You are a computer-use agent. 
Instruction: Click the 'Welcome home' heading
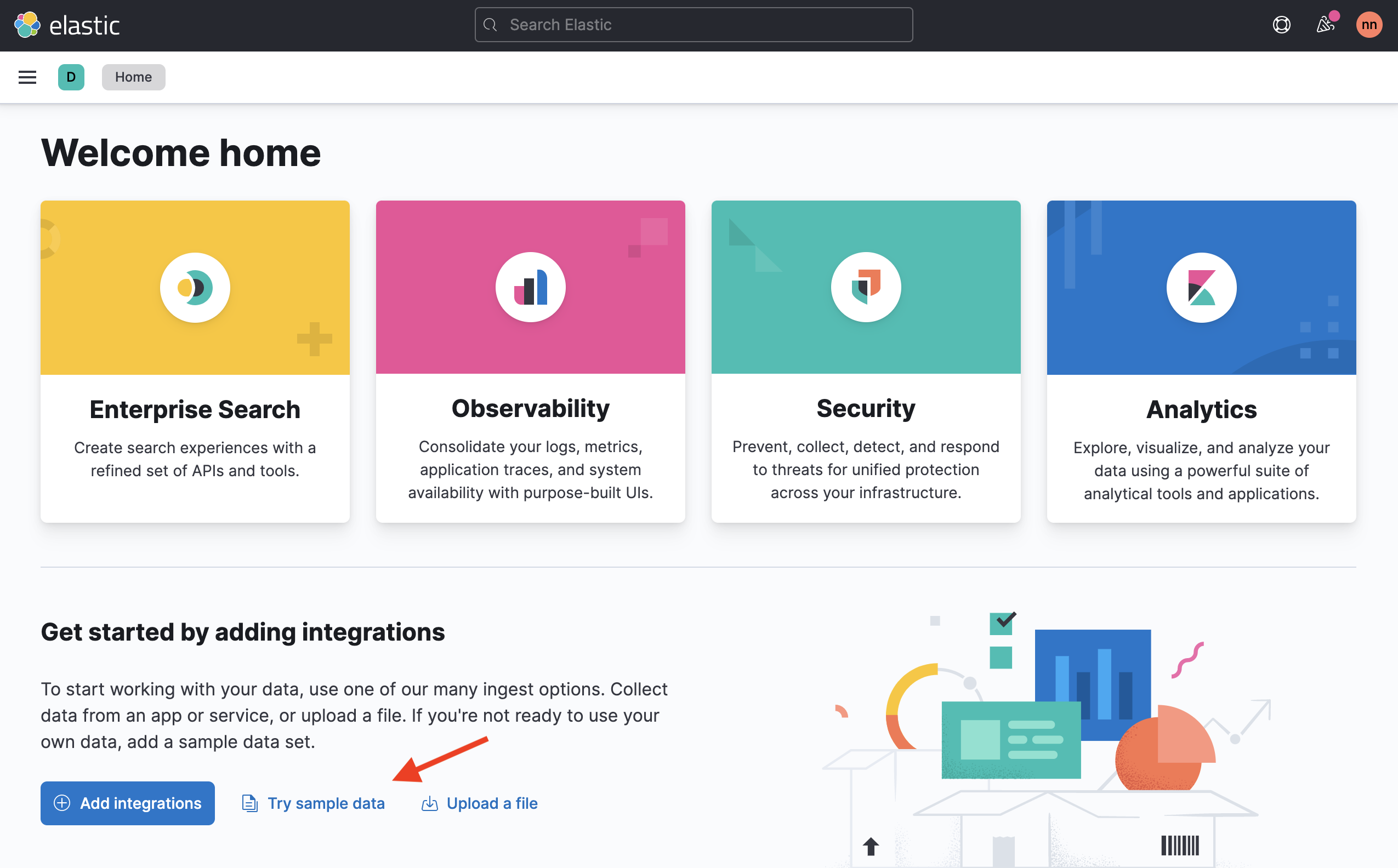(181, 153)
